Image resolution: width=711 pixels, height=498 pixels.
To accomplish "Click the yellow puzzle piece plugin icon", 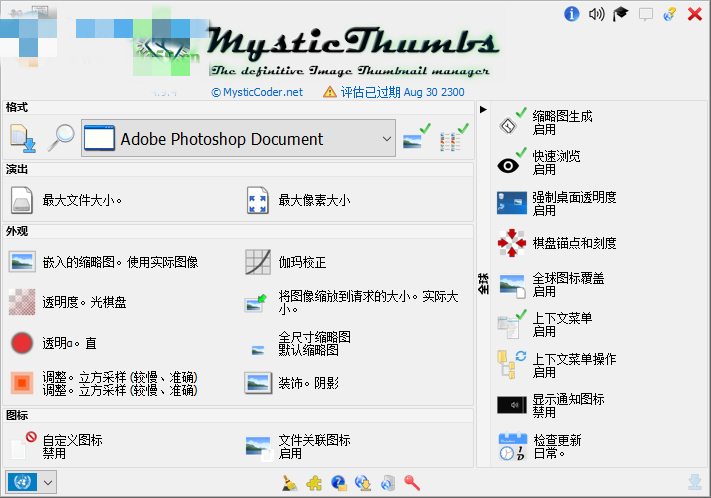I will pyautogui.click(x=314, y=483).
